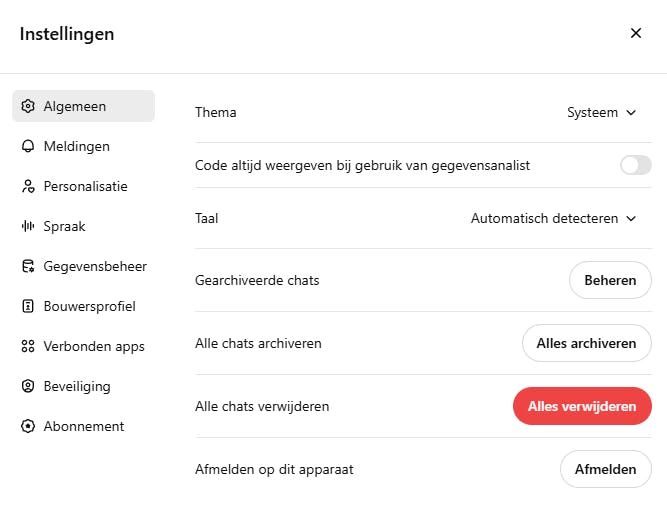Click the gear icon next to Algemeen
667x511 pixels.
(x=28, y=106)
